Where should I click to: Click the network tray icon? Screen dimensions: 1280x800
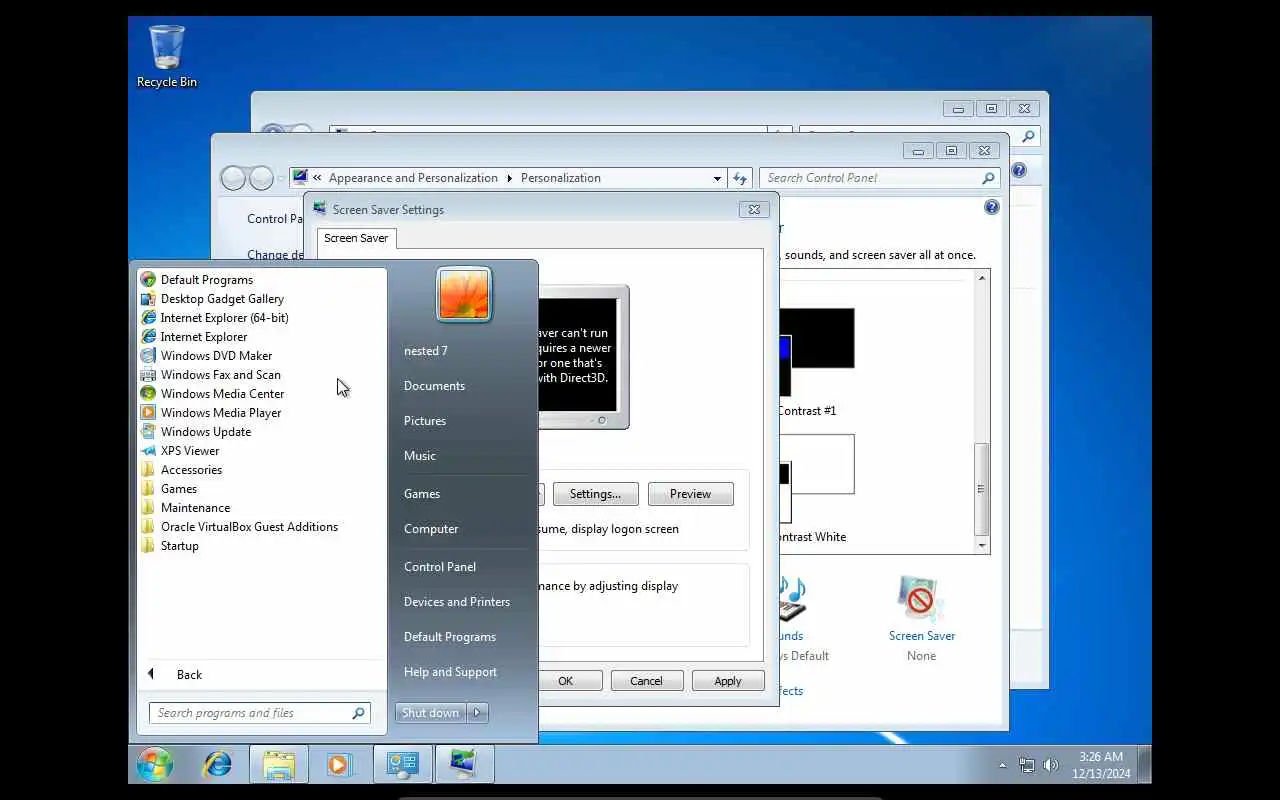1027,765
